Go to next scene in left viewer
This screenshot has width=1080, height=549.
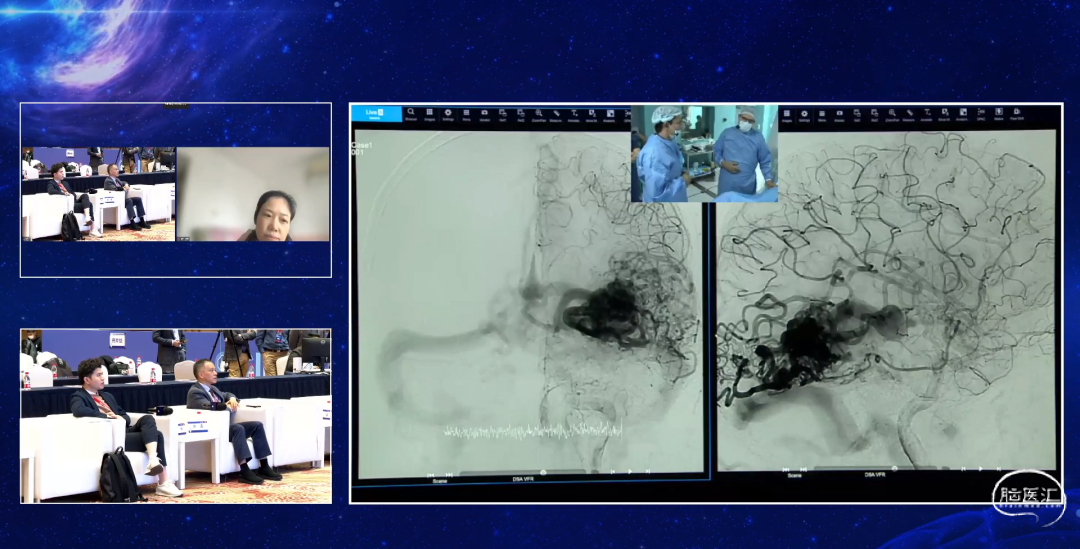[448, 475]
